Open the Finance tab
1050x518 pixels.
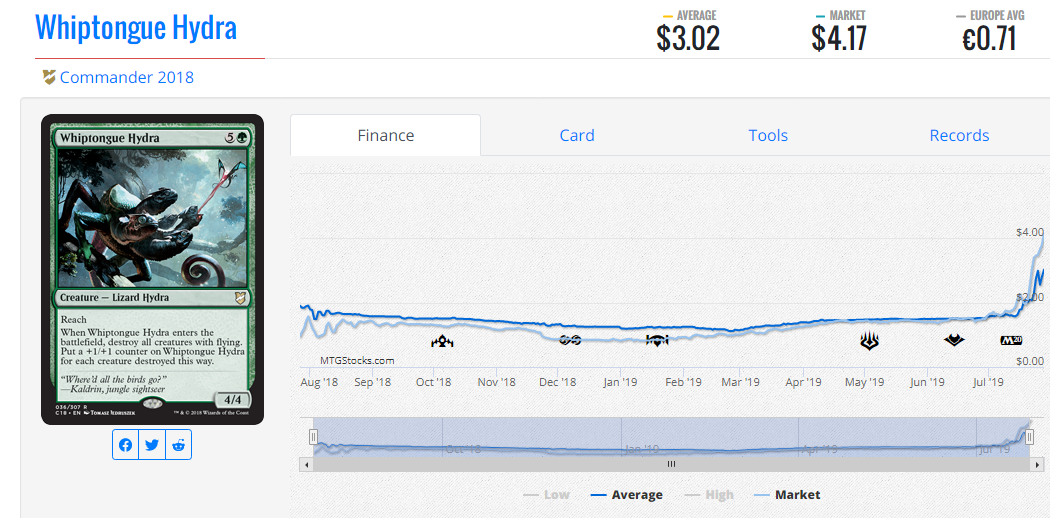tap(386, 135)
